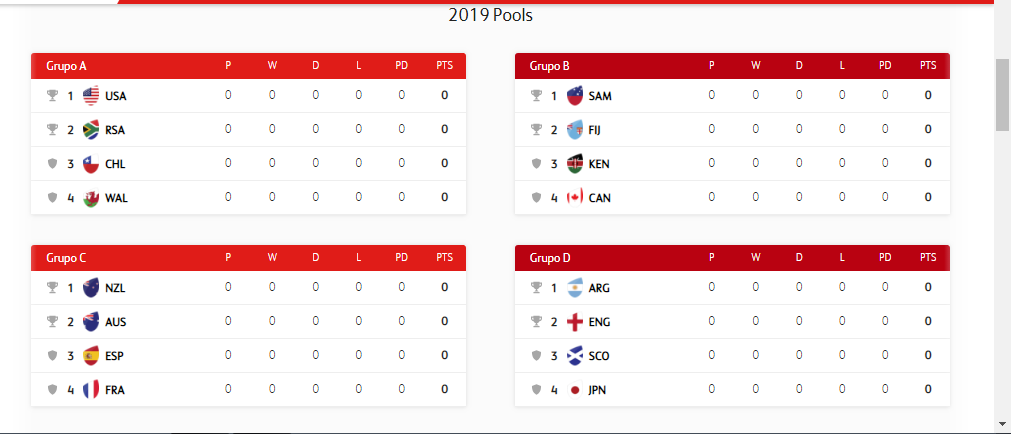Click the South Africa flag next to RSA
1011x434 pixels.
(91, 130)
